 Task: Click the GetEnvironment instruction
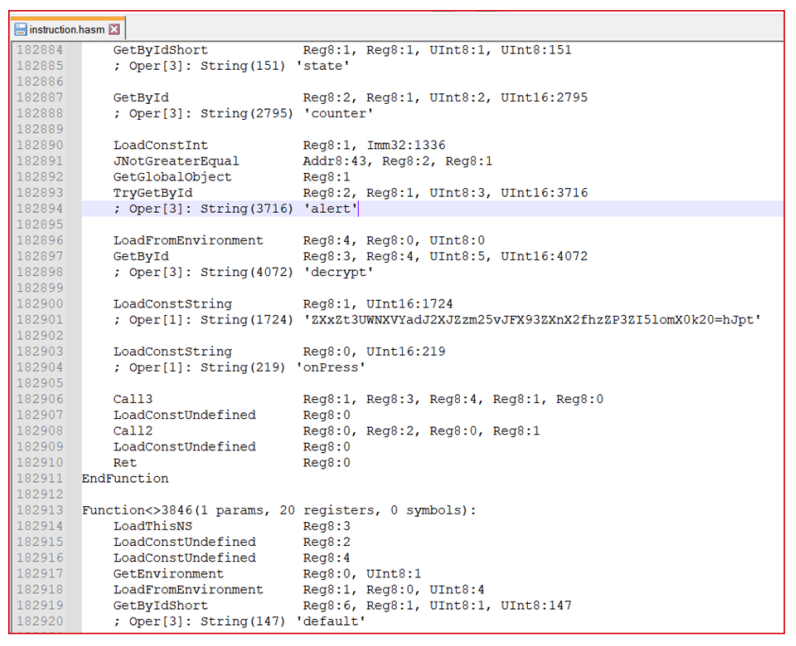click(x=168, y=574)
